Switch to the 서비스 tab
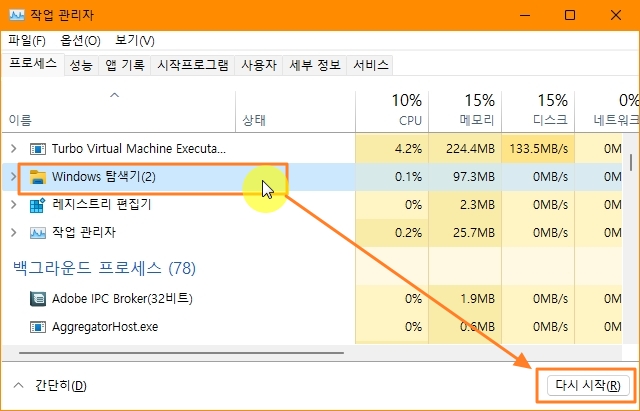Image resolution: width=640 pixels, height=411 pixels. [x=370, y=65]
